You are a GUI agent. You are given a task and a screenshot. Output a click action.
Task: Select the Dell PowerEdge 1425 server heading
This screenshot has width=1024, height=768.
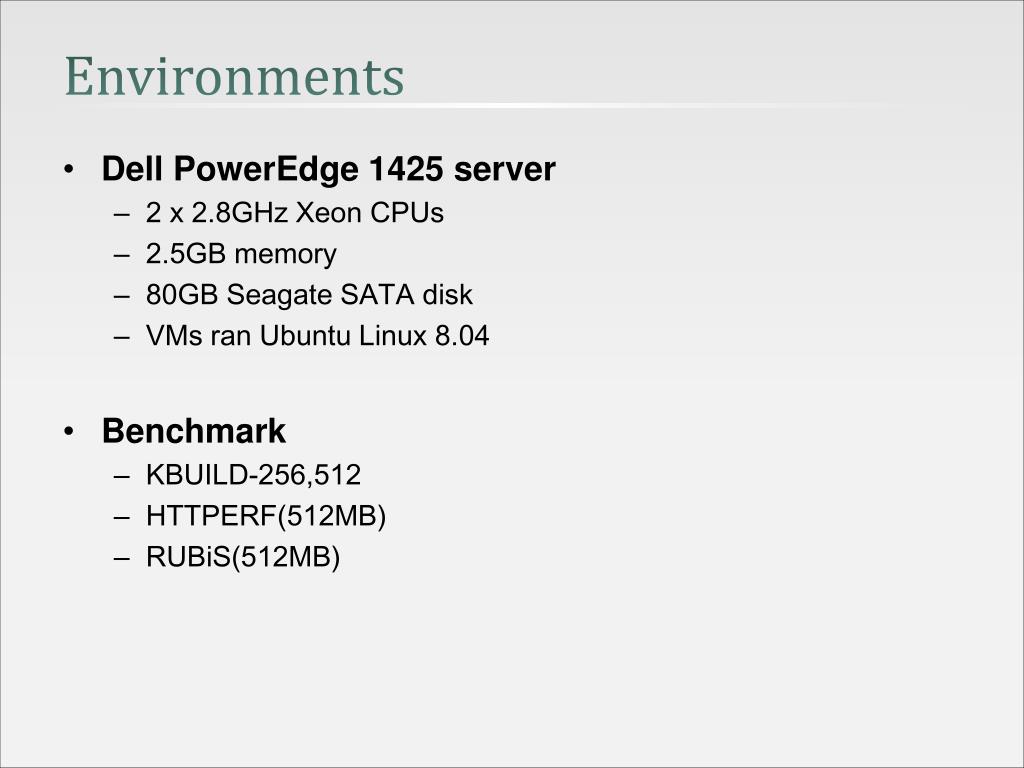(x=328, y=168)
